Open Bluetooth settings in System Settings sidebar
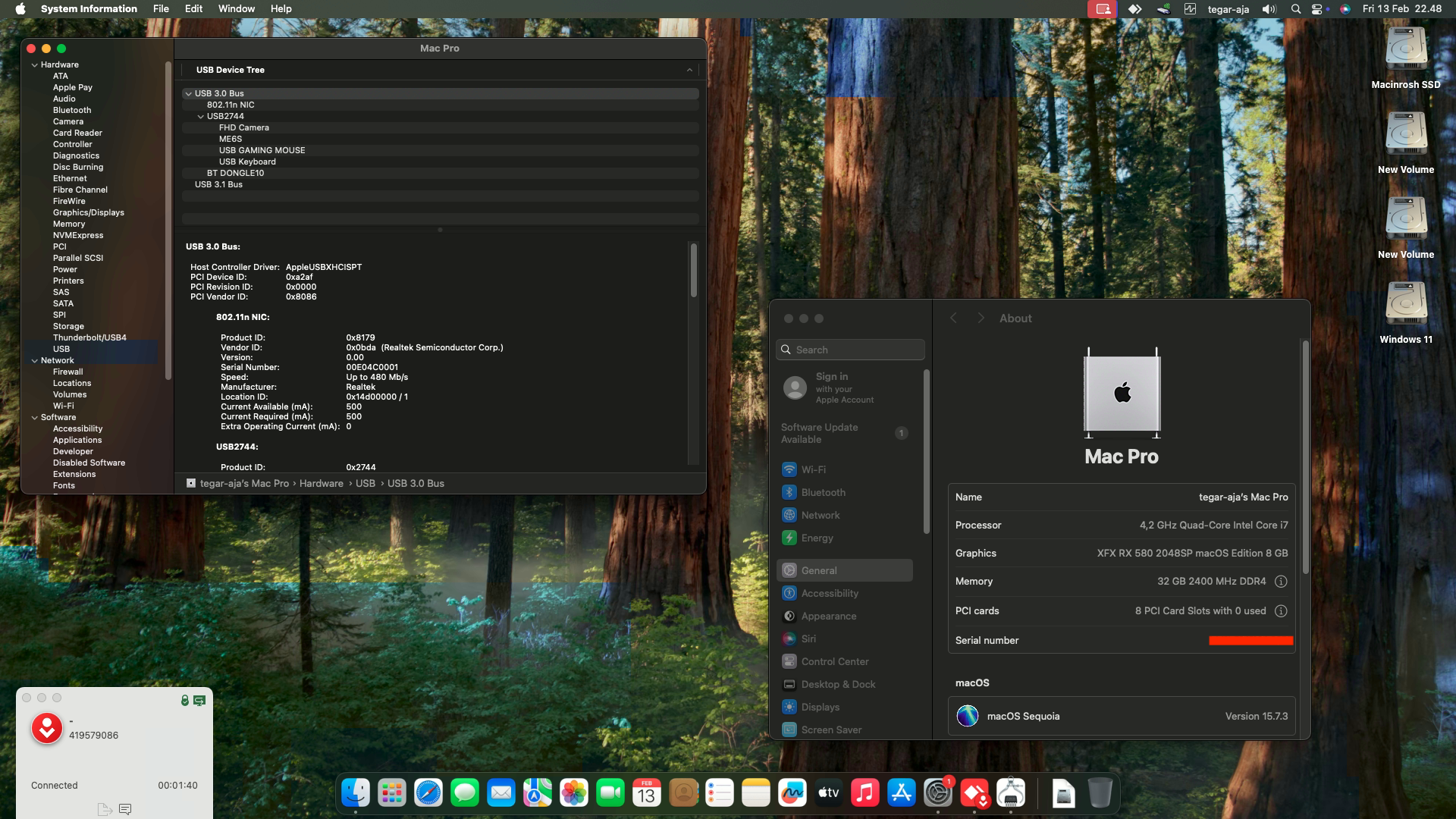The width and height of the screenshot is (1456, 819). point(845,492)
